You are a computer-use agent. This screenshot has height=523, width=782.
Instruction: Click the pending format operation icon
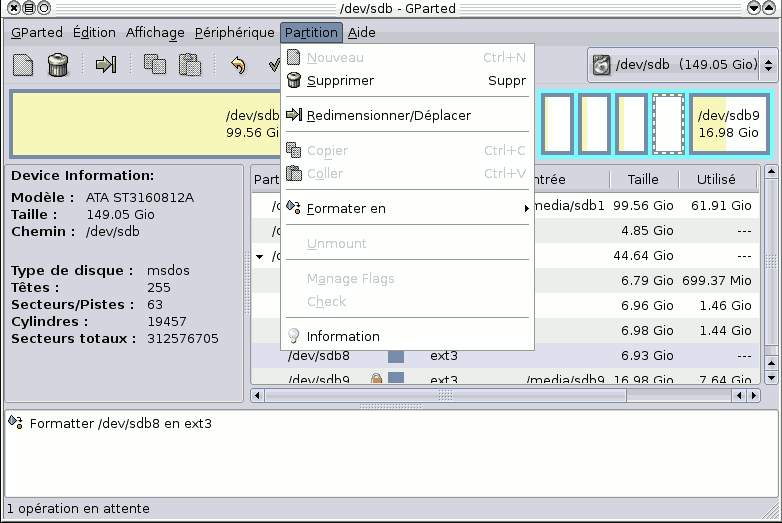[15, 422]
